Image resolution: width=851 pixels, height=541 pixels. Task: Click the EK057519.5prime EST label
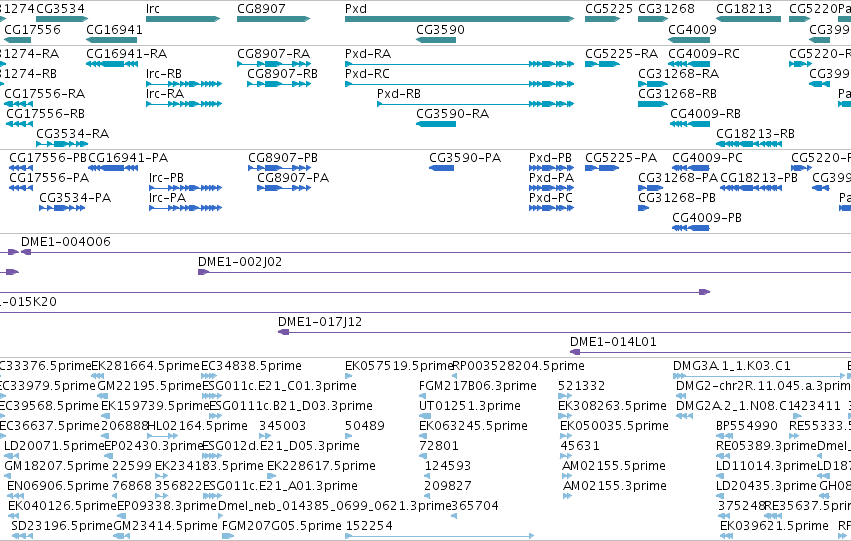[399, 366]
